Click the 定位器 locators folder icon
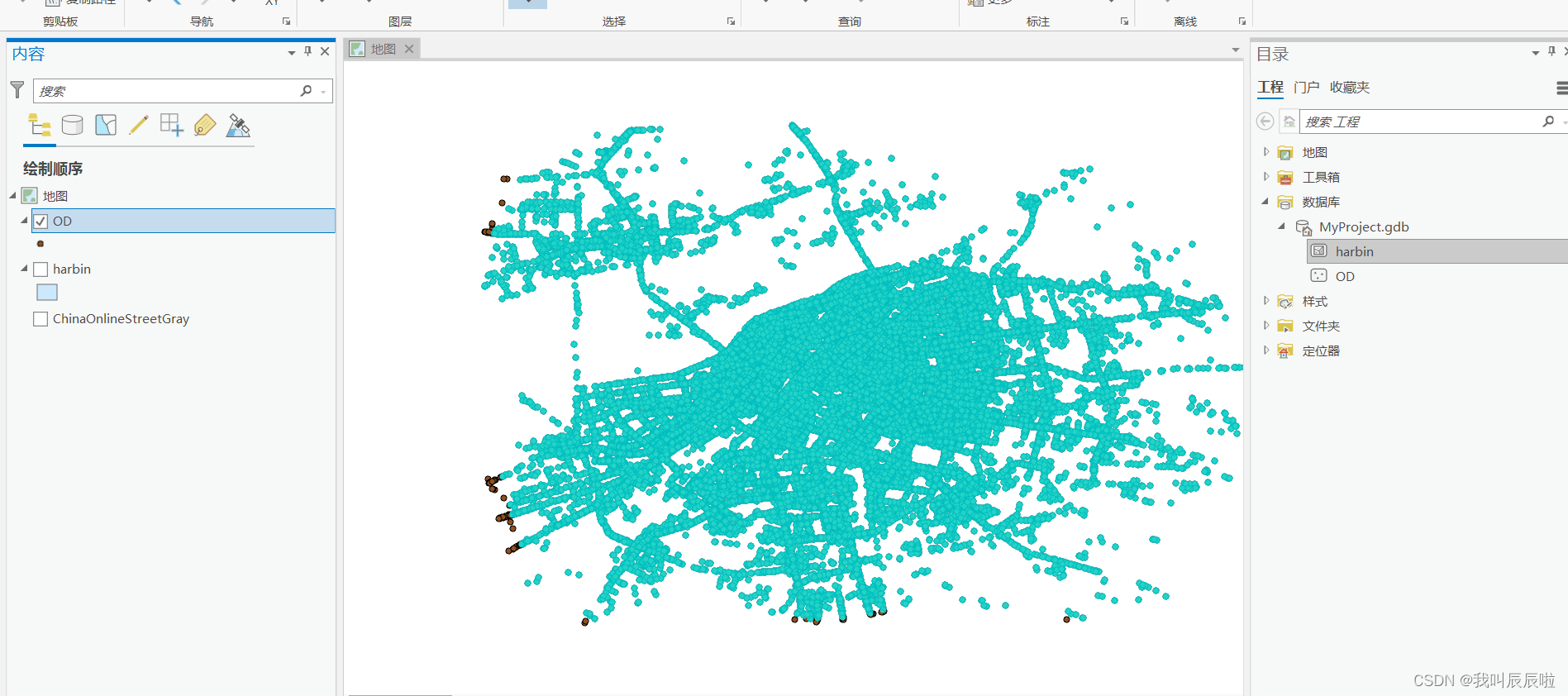 pos(1285,351)
